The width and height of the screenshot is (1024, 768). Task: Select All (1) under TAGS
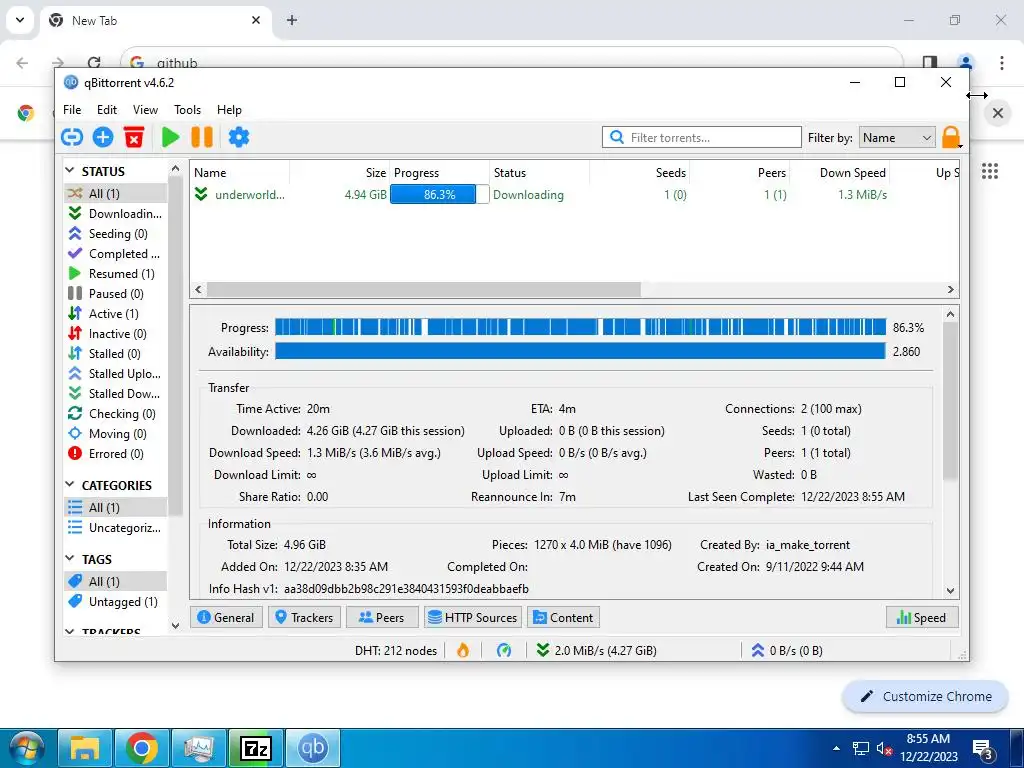click(115, 581)
